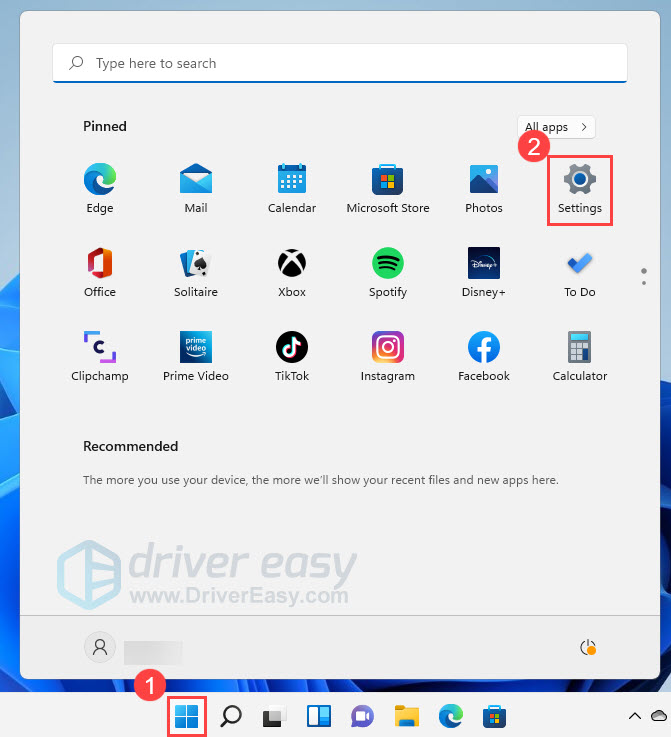Open Clipchamp video editor

(x=100, y=356)
